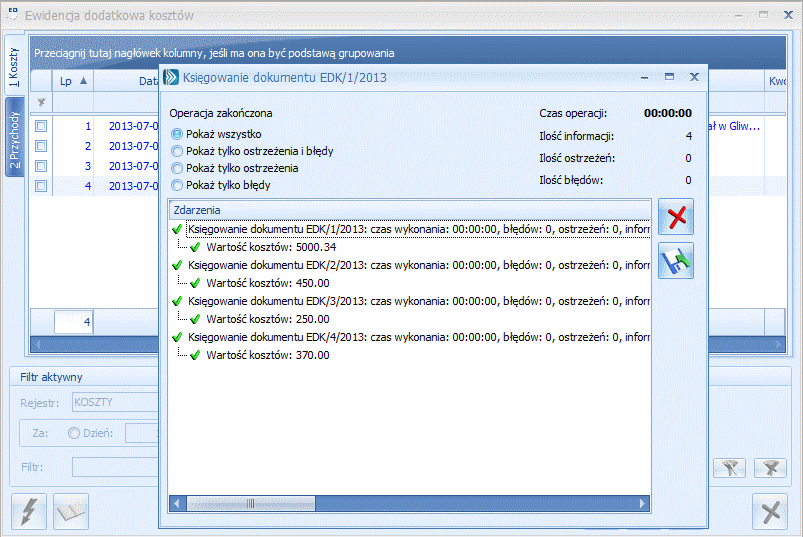Click the Kwota column header partially visible
803x537 pixels.
point(776,81)
